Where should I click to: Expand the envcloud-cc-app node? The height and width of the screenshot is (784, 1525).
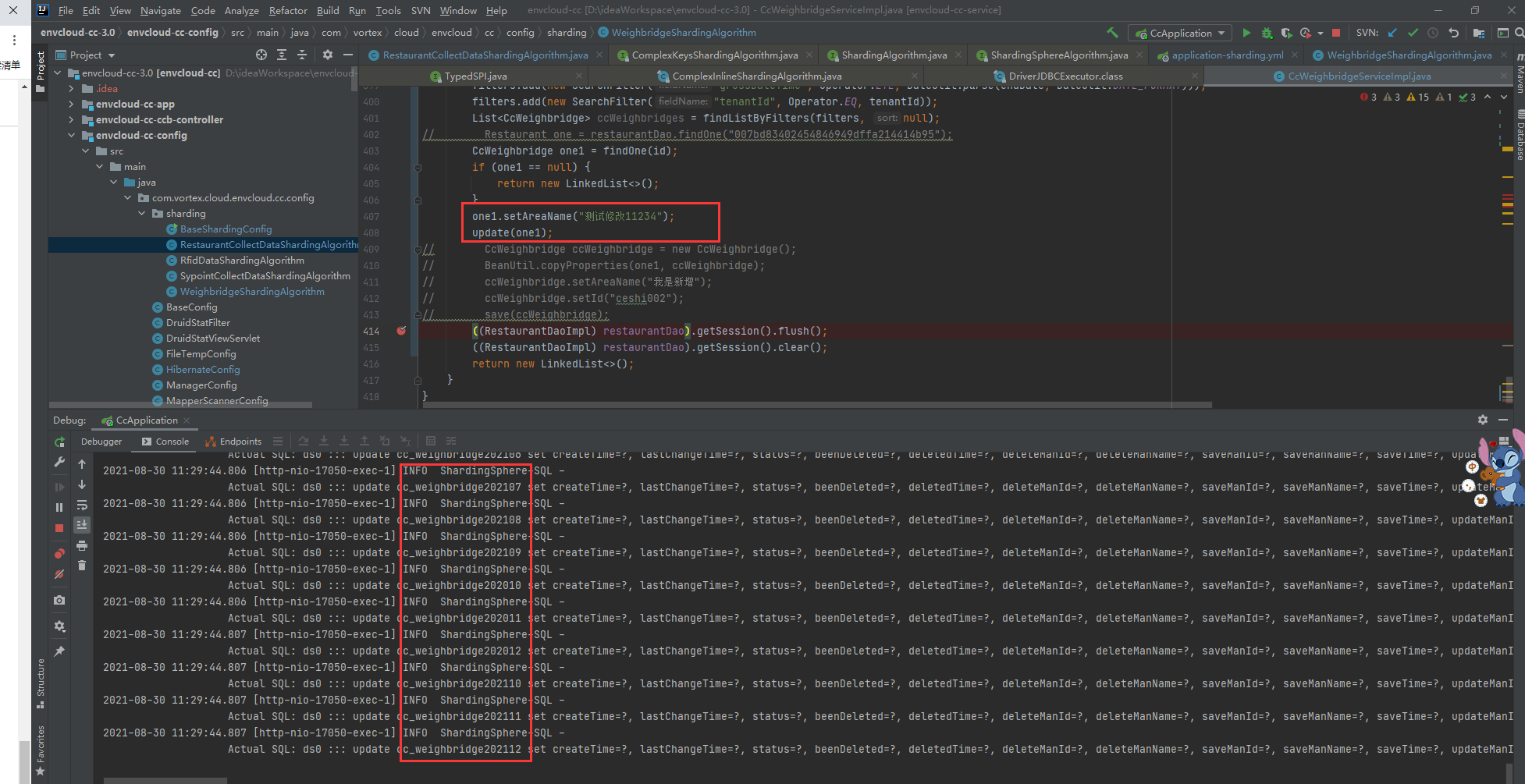tap(73, 104)
